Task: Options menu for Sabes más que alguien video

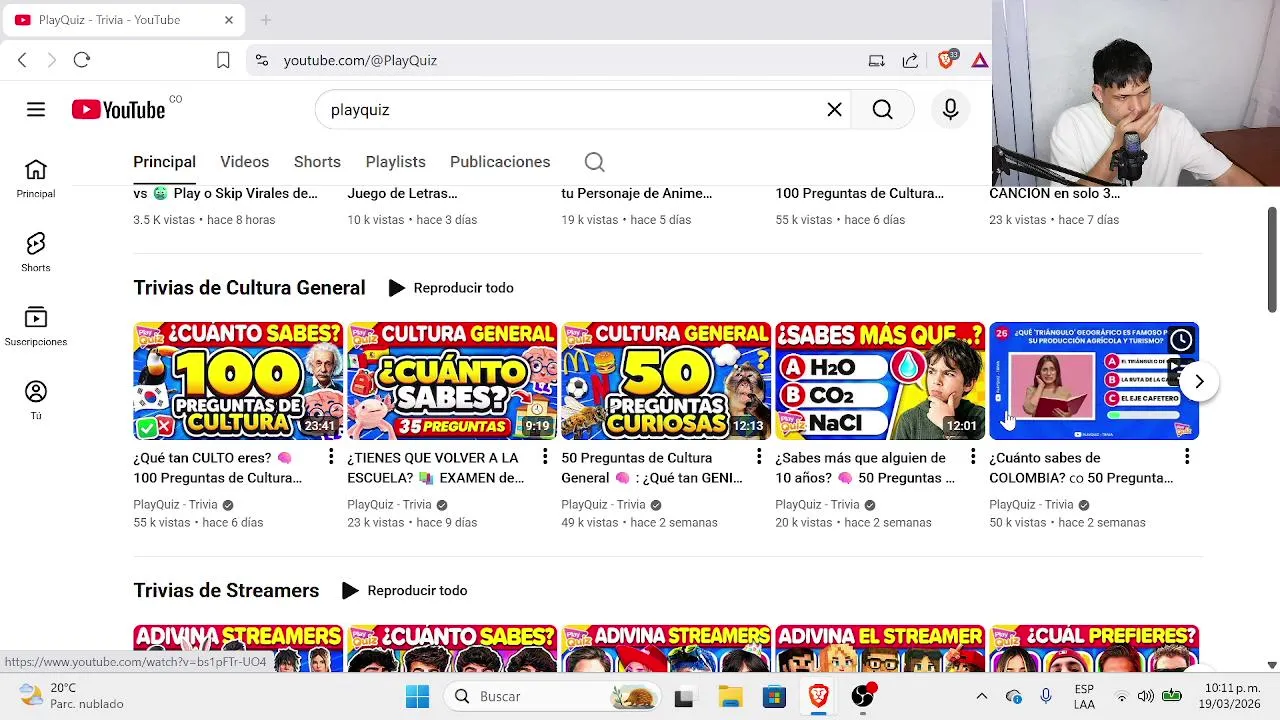Action: pyautogui.click(x=973, y=457)
